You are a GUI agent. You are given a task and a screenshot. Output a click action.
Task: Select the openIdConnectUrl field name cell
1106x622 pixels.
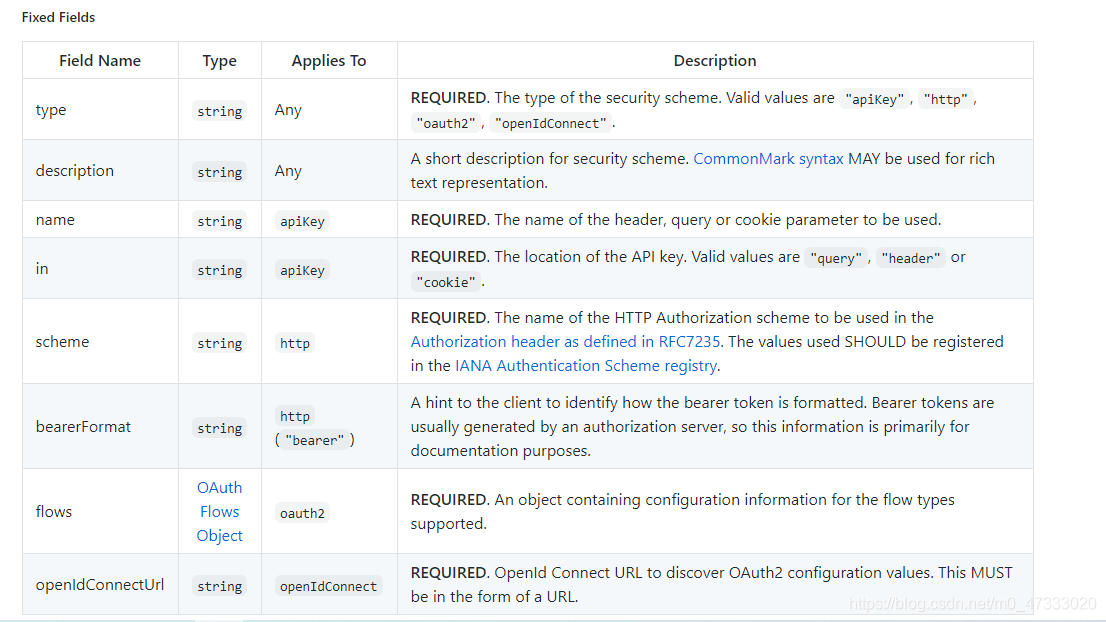coord(100,584)
